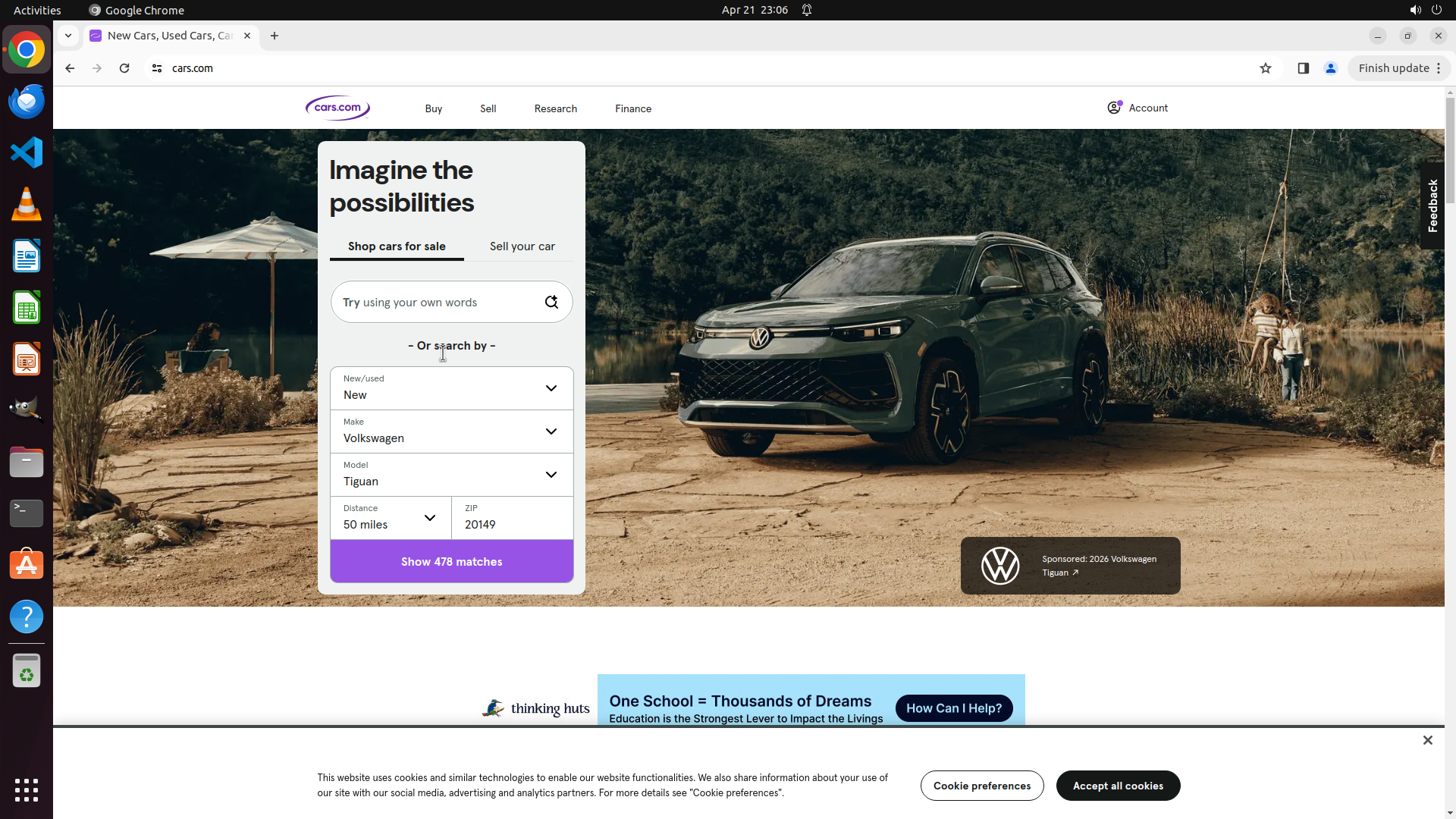Switch to the Sell your car tab
The height and width of the screenshot is (819, 1456).
[522, 246]
